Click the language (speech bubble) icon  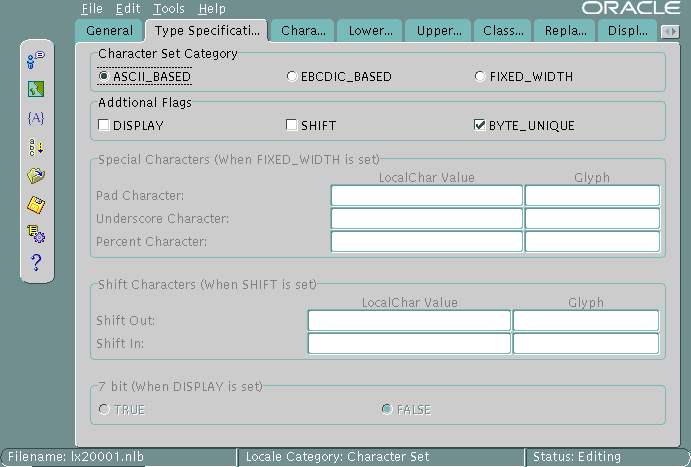[36, 60]
